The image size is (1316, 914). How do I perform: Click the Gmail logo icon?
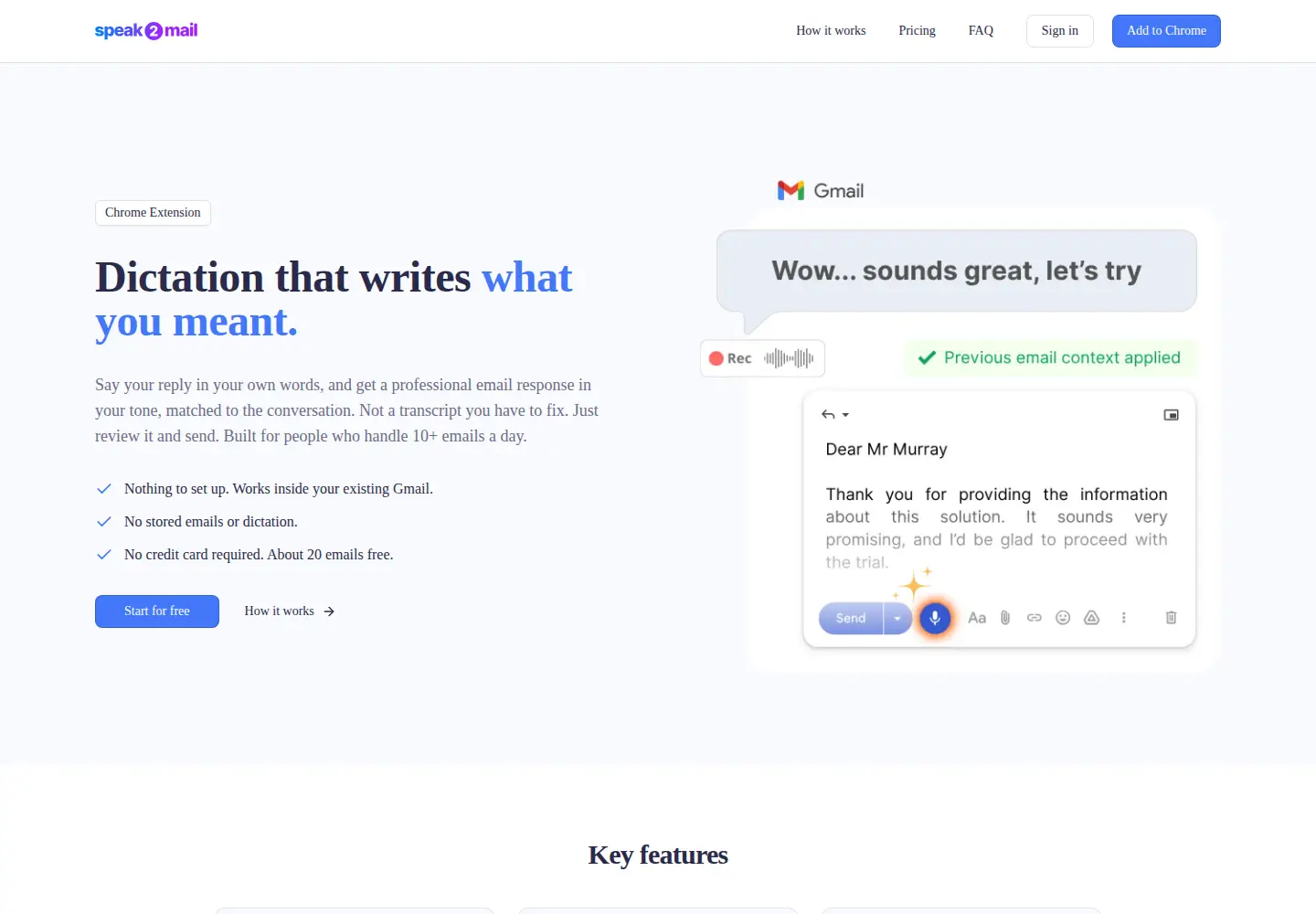coord(791,190)
